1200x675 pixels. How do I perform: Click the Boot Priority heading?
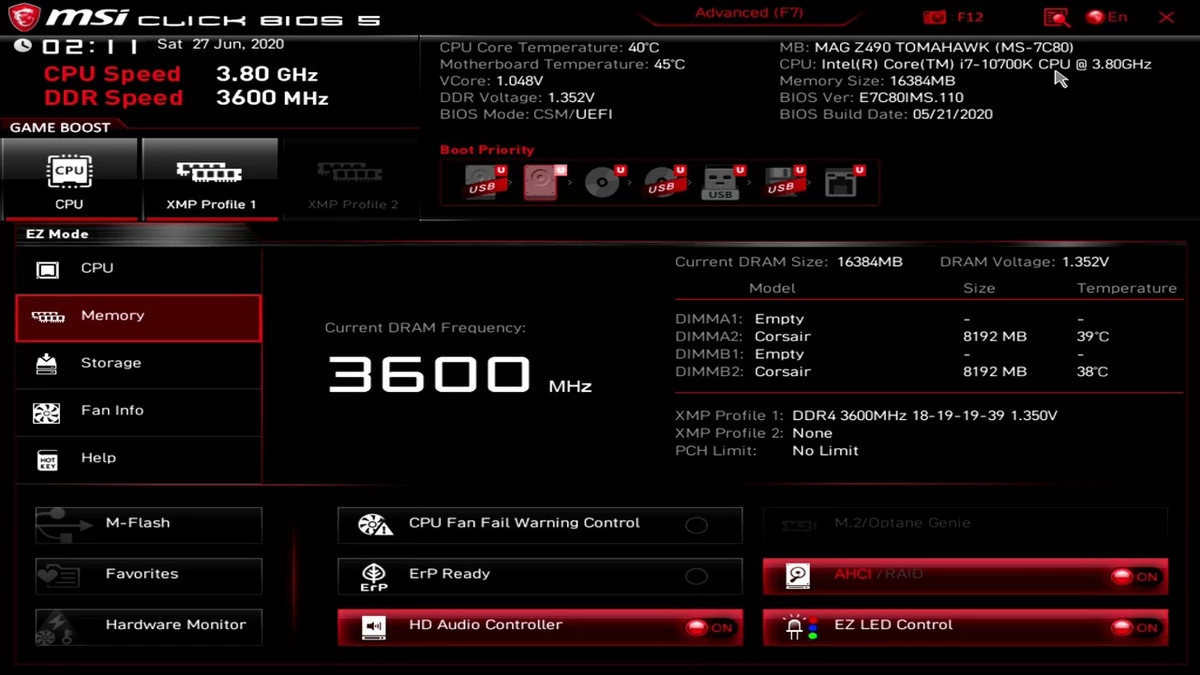(x=487, y=150)
